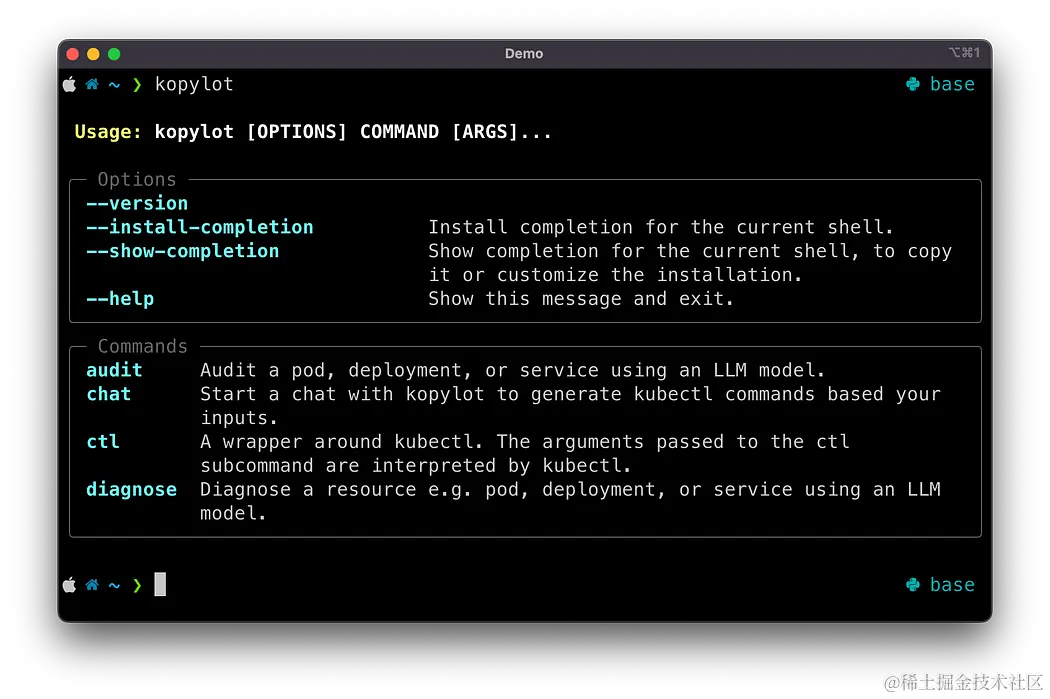Click the terminal cursor block at bottom prompt

coord(160,585)
